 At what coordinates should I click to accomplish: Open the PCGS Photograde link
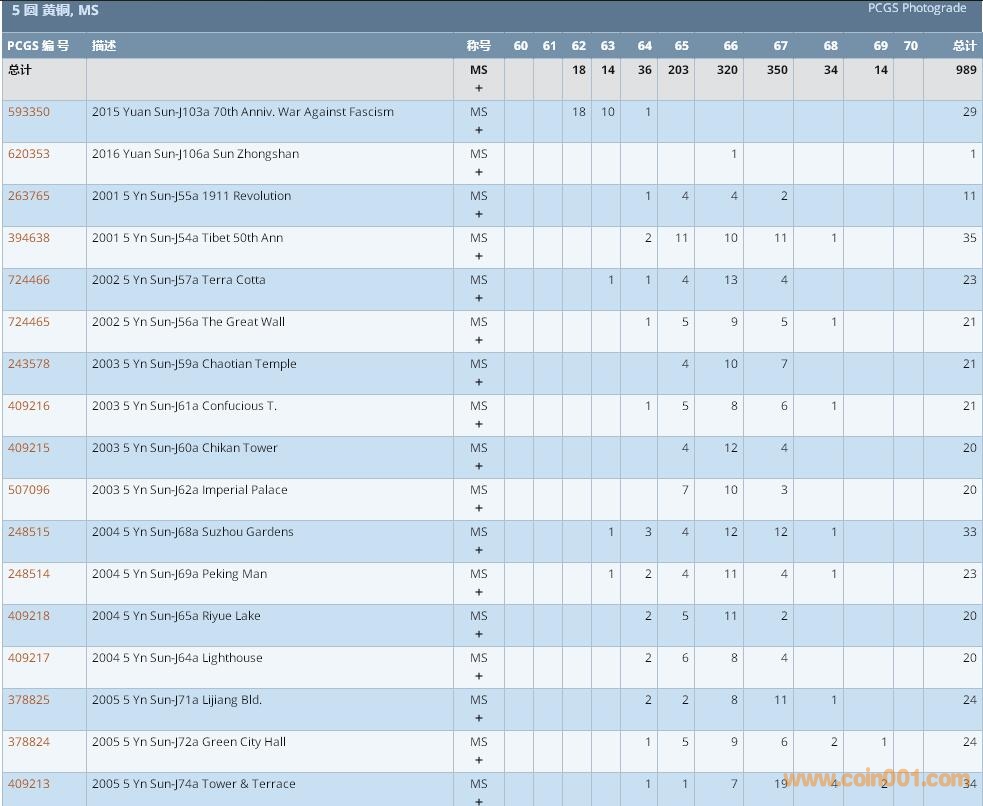[x=916, y=8]
